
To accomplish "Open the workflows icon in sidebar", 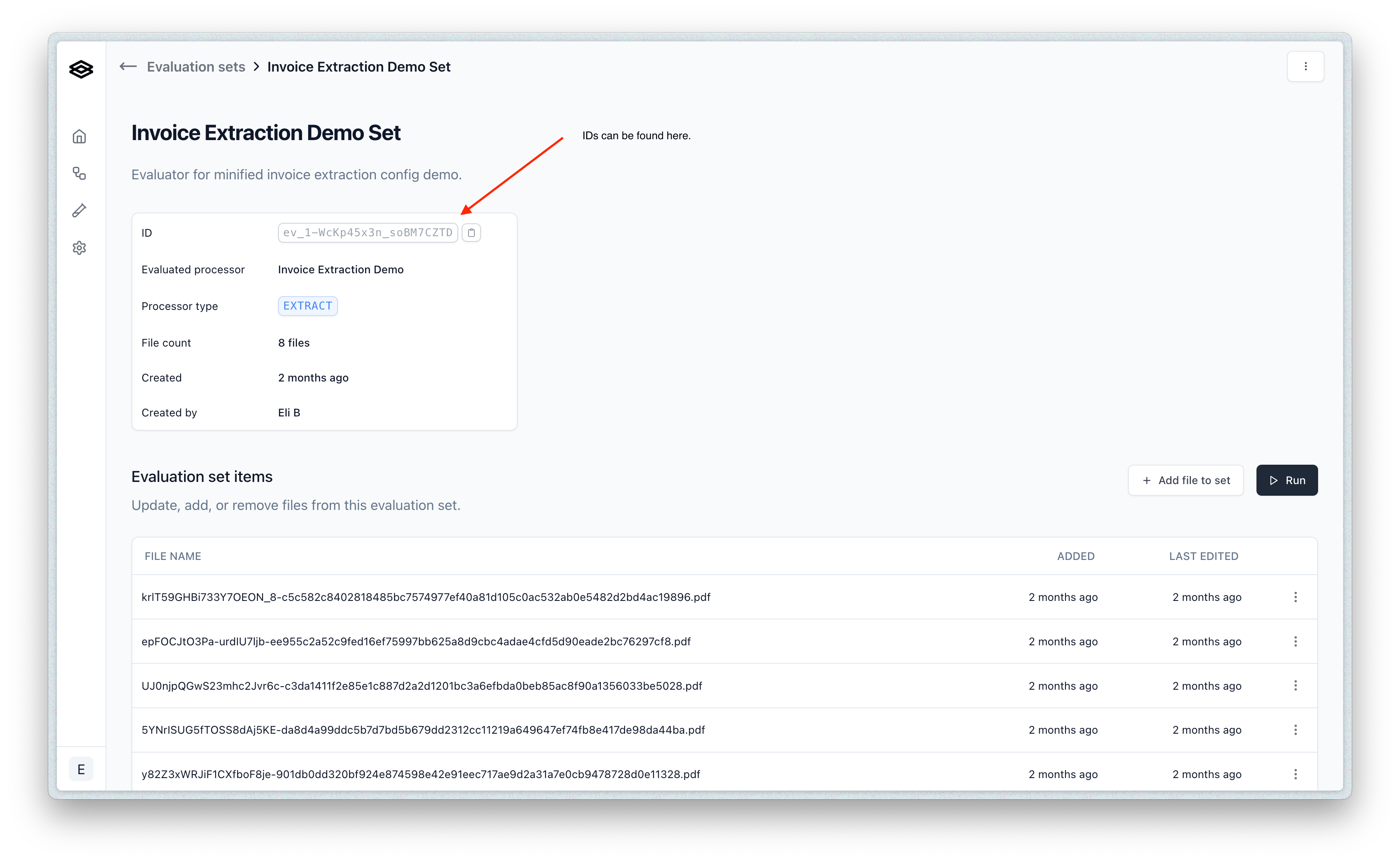I will (79, 174).
